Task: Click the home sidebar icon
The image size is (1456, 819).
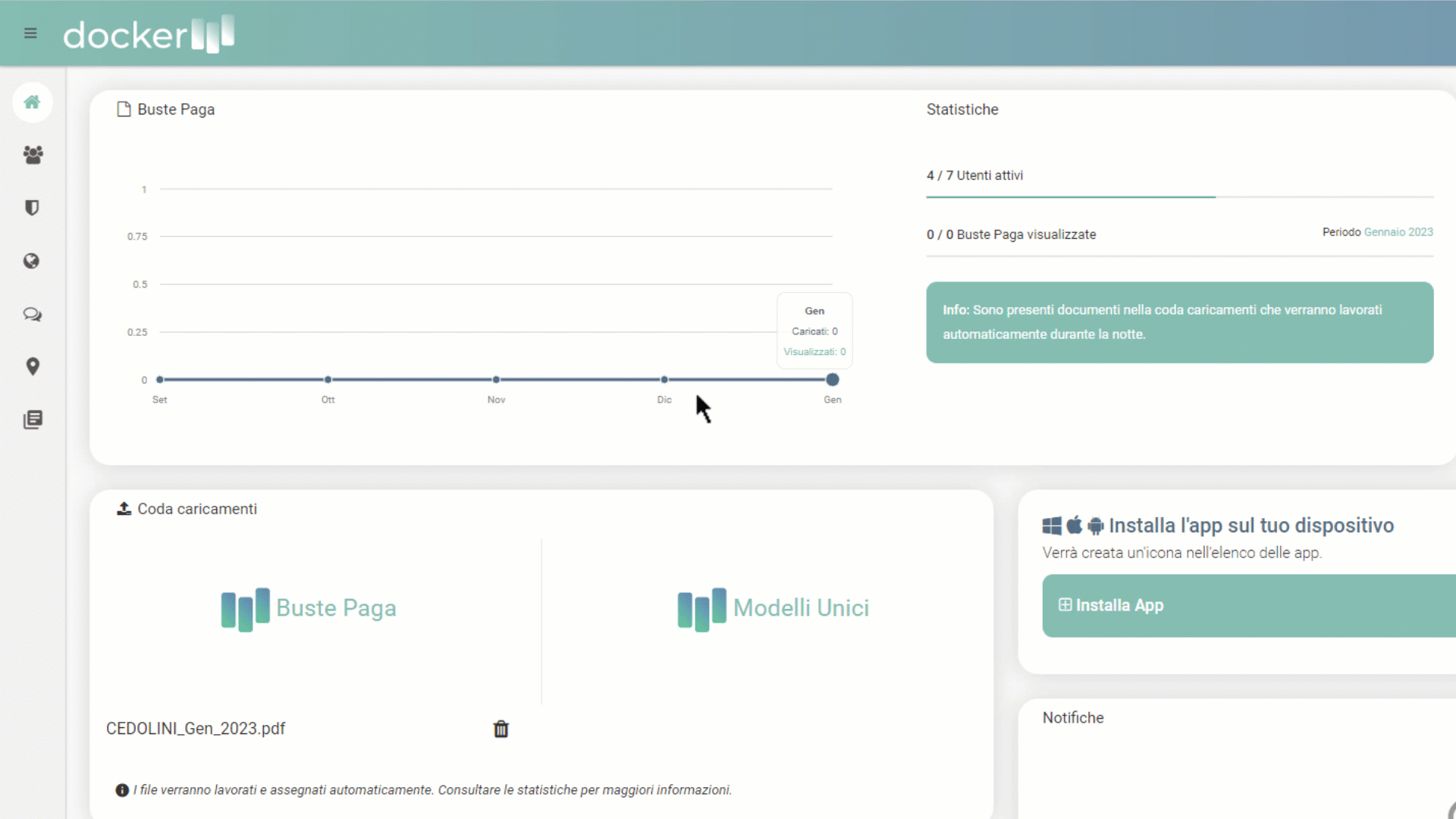Action: [32, 102]
